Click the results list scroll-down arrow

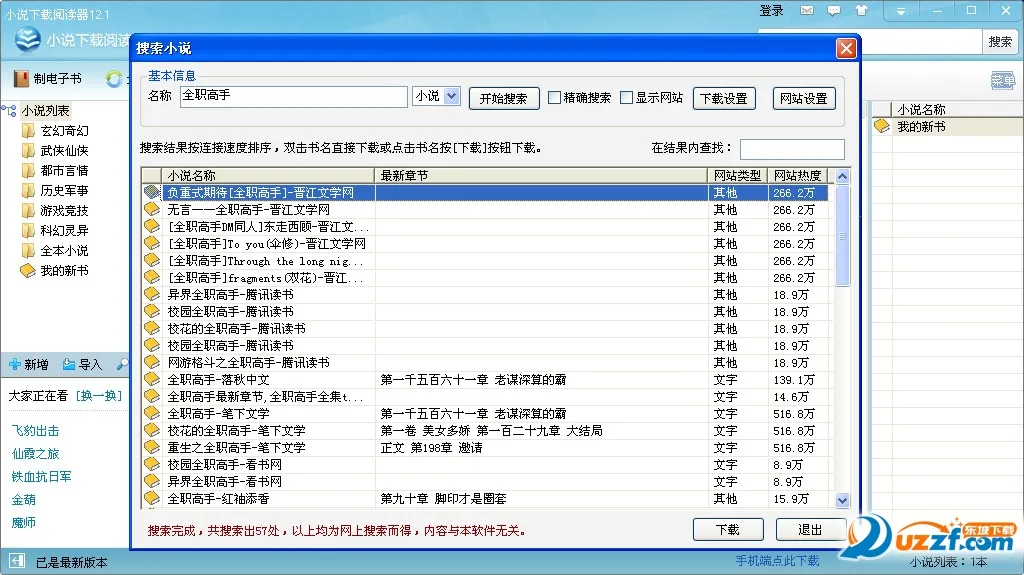[x=842, y=500]
